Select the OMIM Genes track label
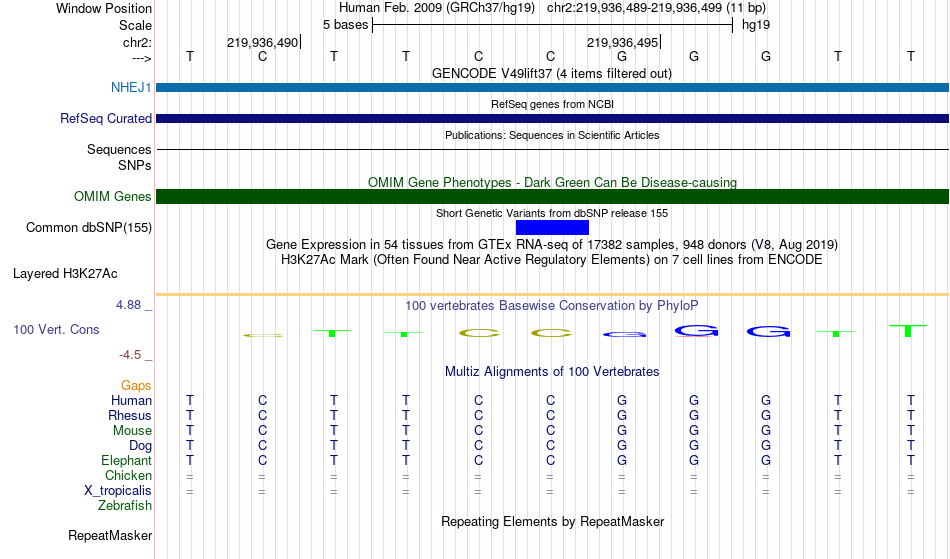Viewport: 950px width, 559px height. pos(113,196)
